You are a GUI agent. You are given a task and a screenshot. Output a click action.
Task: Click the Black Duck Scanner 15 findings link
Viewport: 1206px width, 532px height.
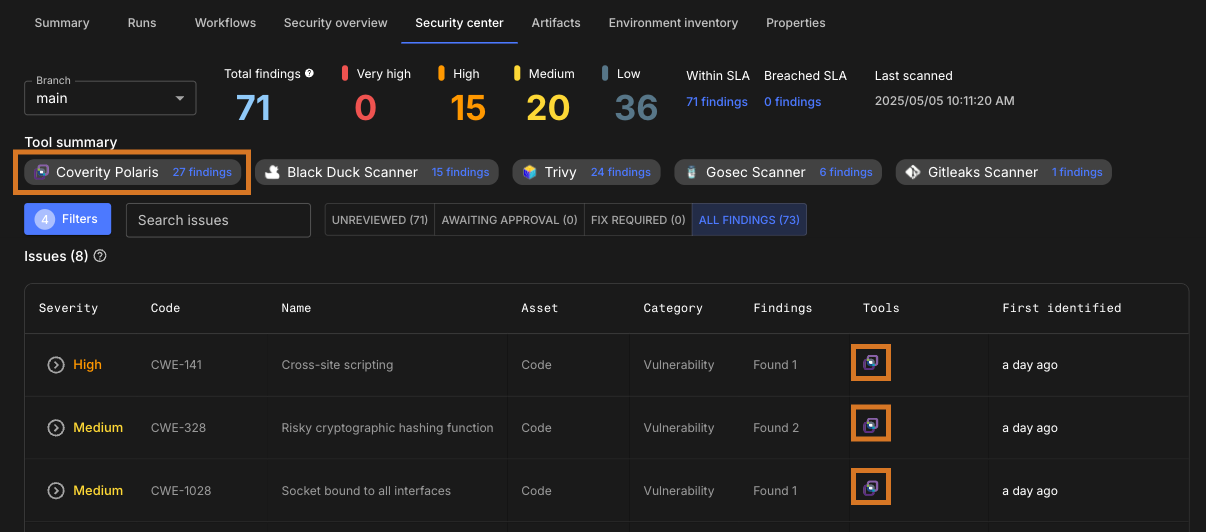[x=460, y=172]
